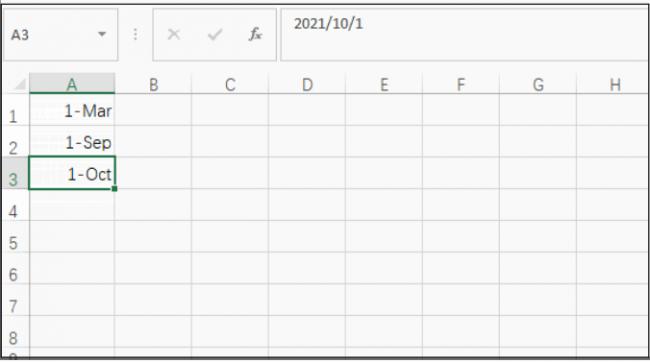Select cell A1 containing 1-Mar
Image resolution: width=650 pixels, height=363 pixels.
72,110
